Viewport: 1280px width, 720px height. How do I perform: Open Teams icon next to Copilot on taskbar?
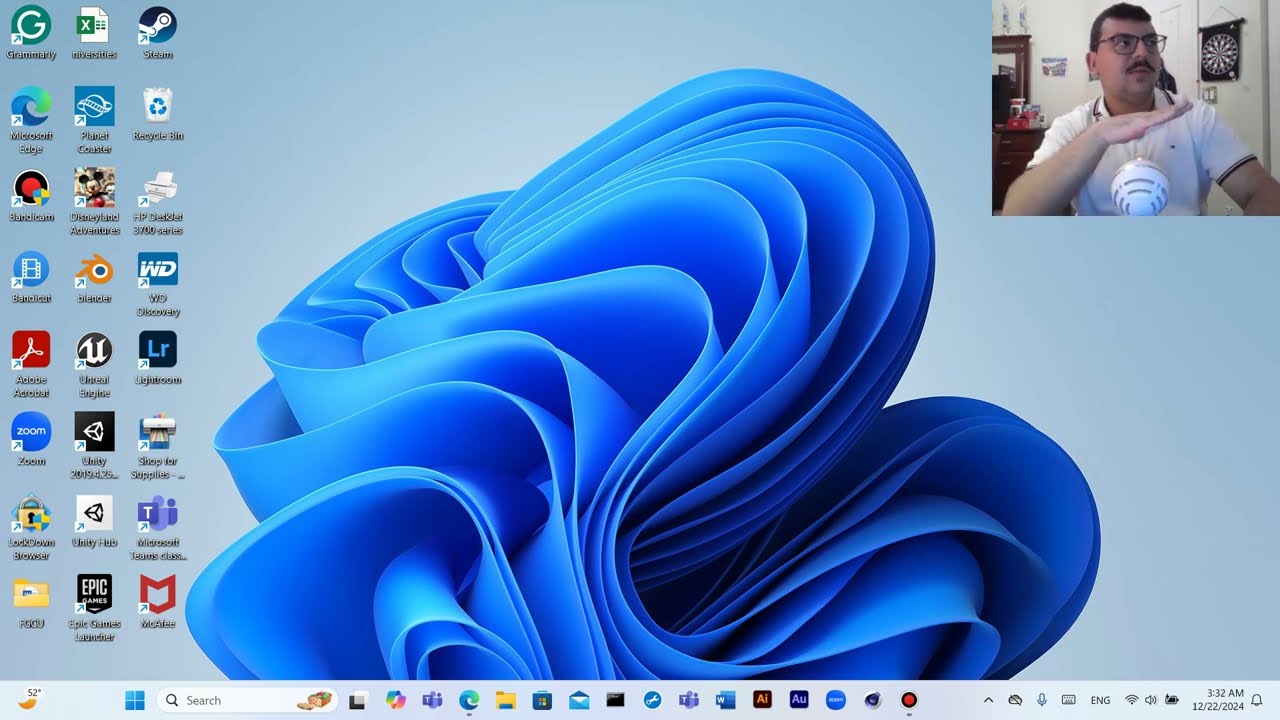coord(432,700)
